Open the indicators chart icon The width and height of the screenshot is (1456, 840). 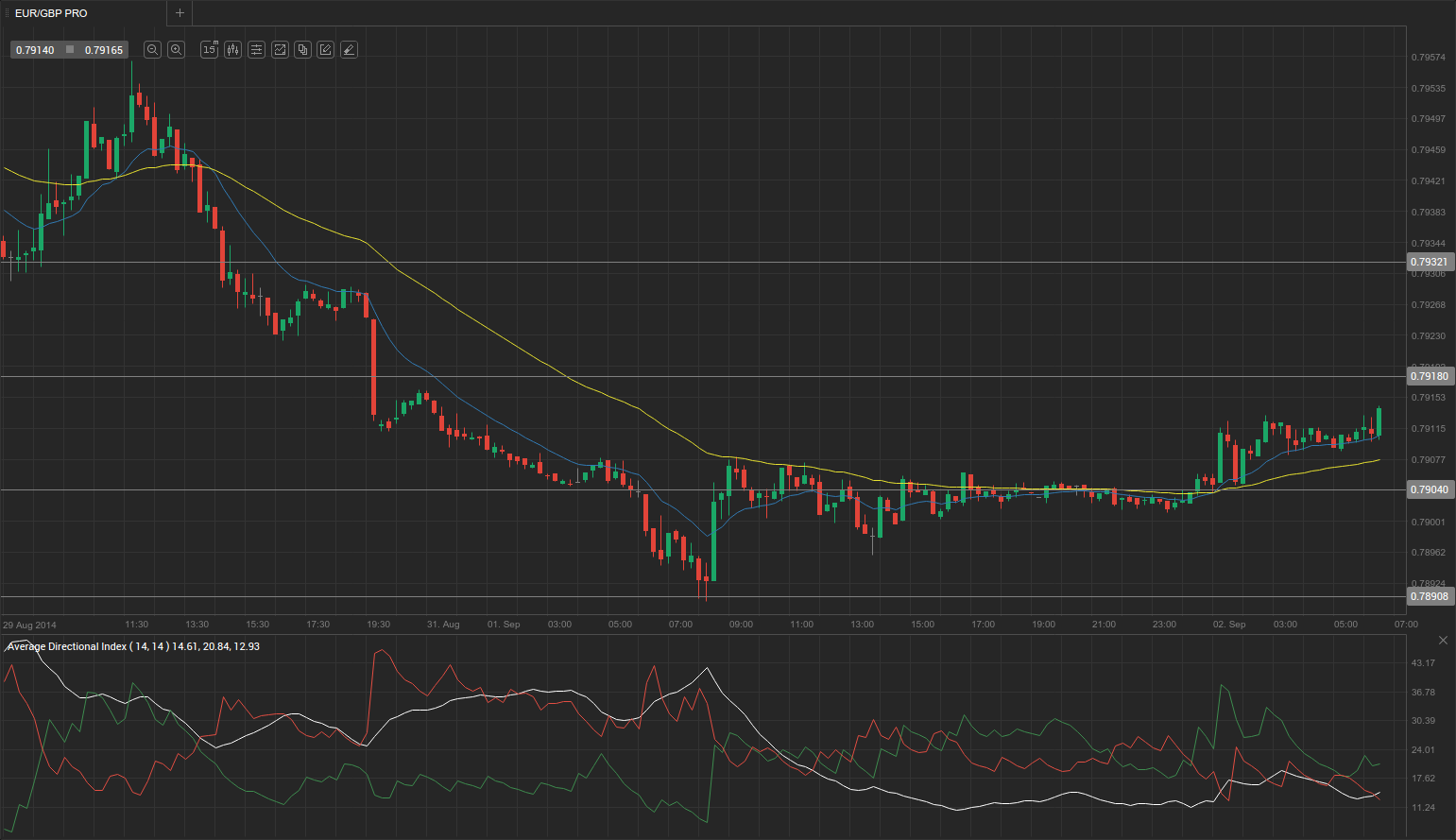point(280,50)
